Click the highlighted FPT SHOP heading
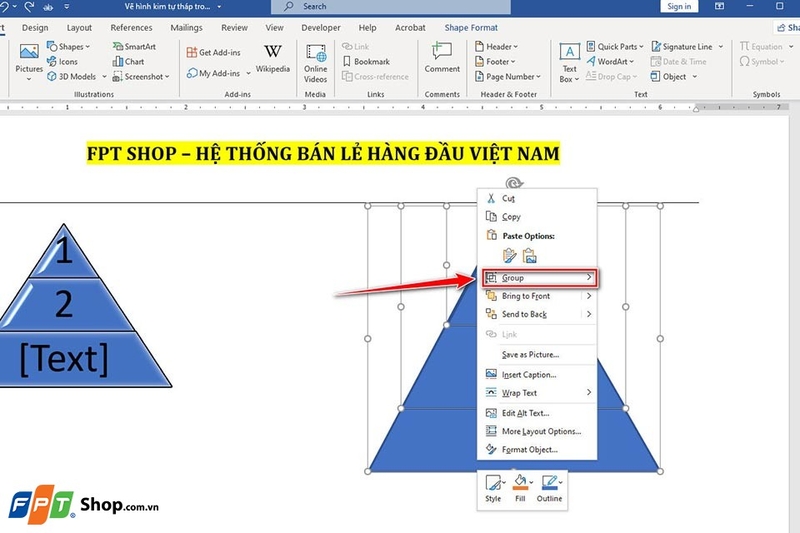This screenshot has width=800, height=533. click(x=323, y=153)
